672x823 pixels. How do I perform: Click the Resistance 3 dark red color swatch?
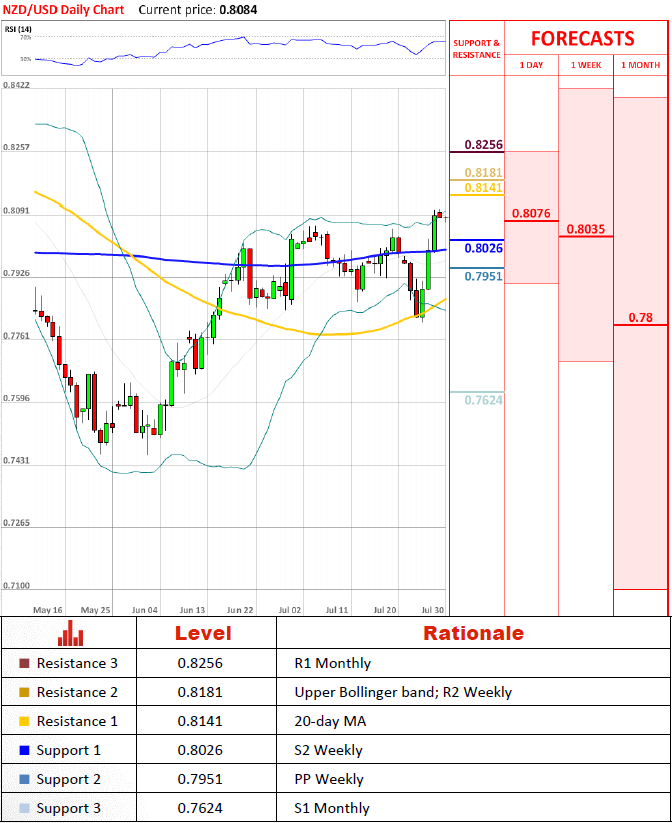click(24, 663)
